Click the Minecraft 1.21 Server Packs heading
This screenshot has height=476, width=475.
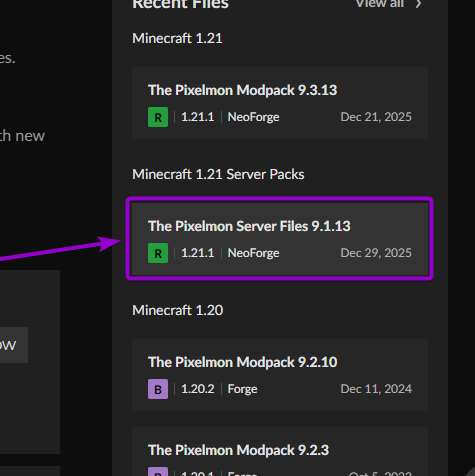[218, 174]
